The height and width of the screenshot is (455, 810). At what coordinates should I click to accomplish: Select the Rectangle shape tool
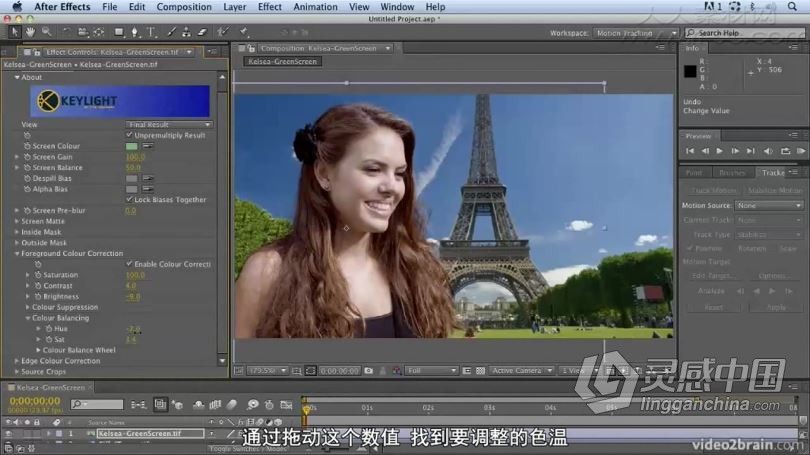tap(119, 32)
